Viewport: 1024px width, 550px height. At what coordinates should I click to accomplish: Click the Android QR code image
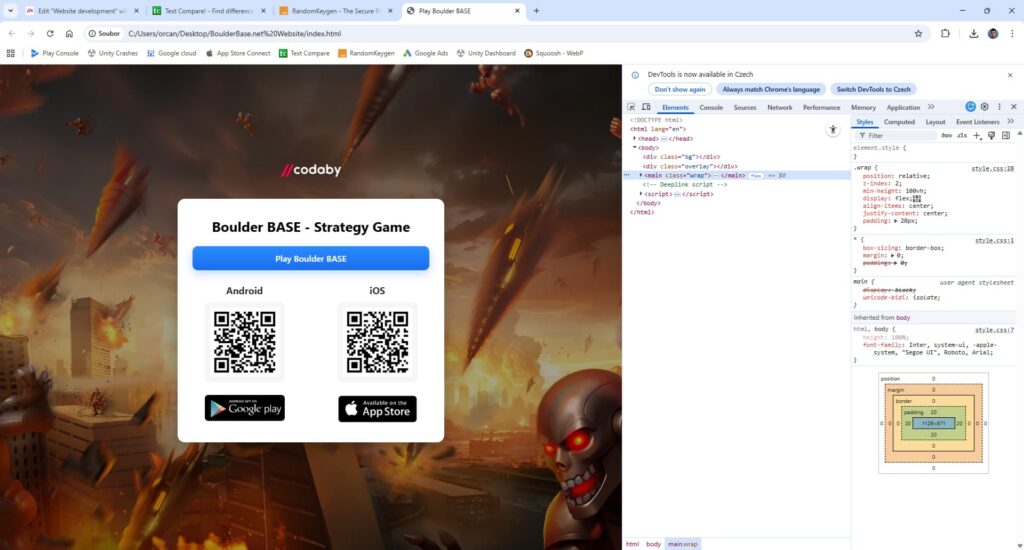[x=245, y=342]
